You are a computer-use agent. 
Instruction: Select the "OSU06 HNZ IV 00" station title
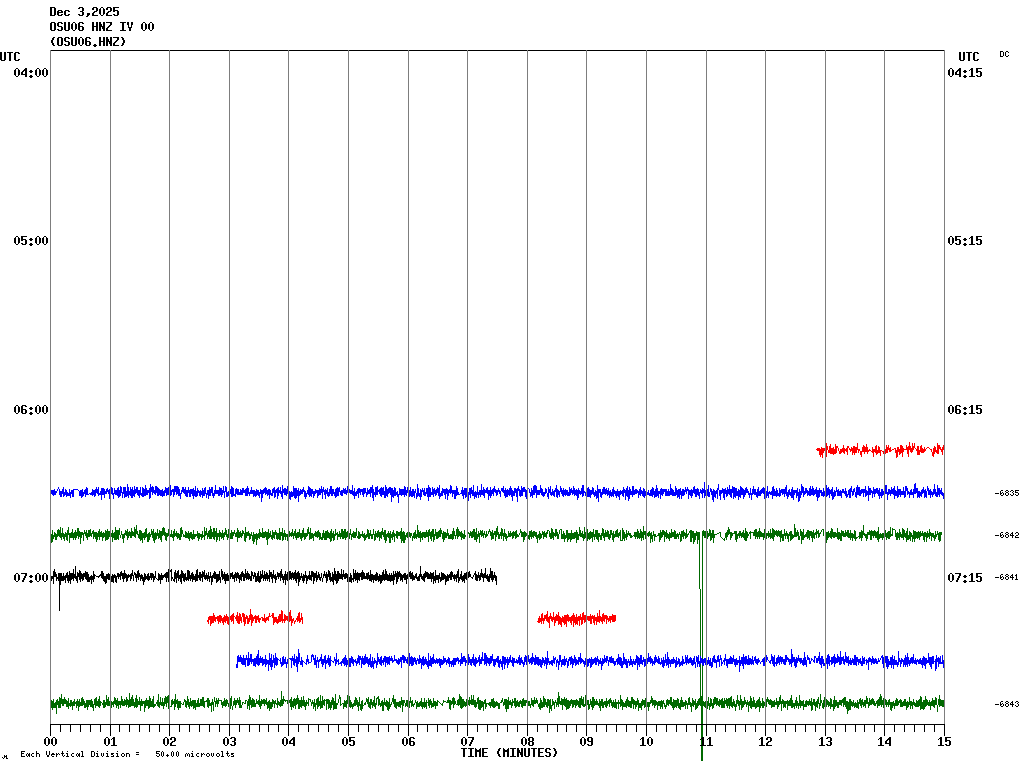[x=101, y=27]
